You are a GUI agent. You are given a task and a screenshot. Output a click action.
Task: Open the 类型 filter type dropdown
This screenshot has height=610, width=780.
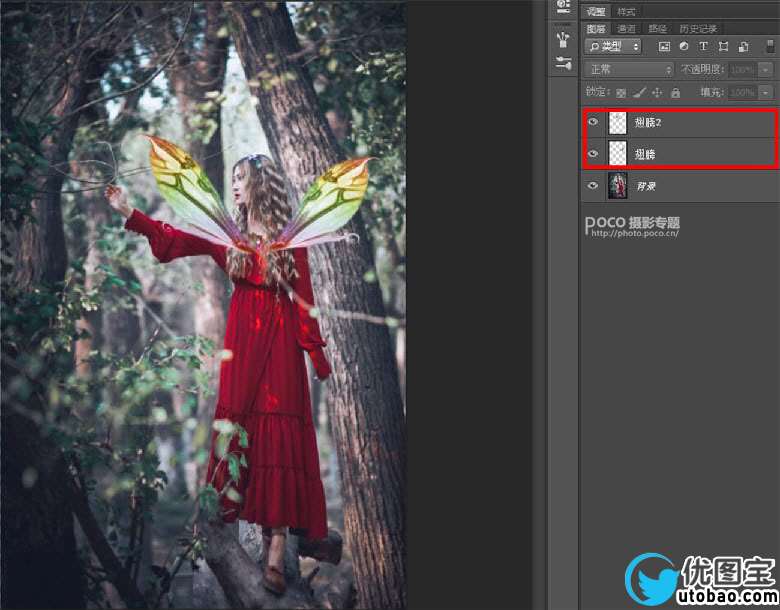point(613,47)
